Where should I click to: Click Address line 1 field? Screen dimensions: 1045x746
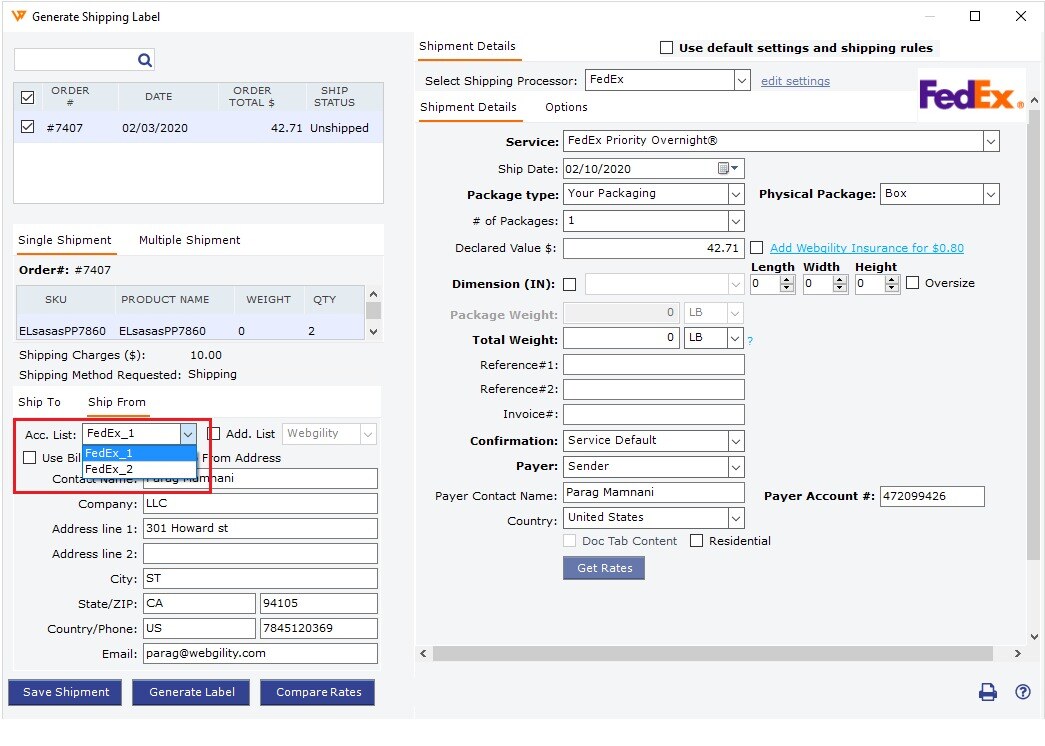click(x=260, y=528)
